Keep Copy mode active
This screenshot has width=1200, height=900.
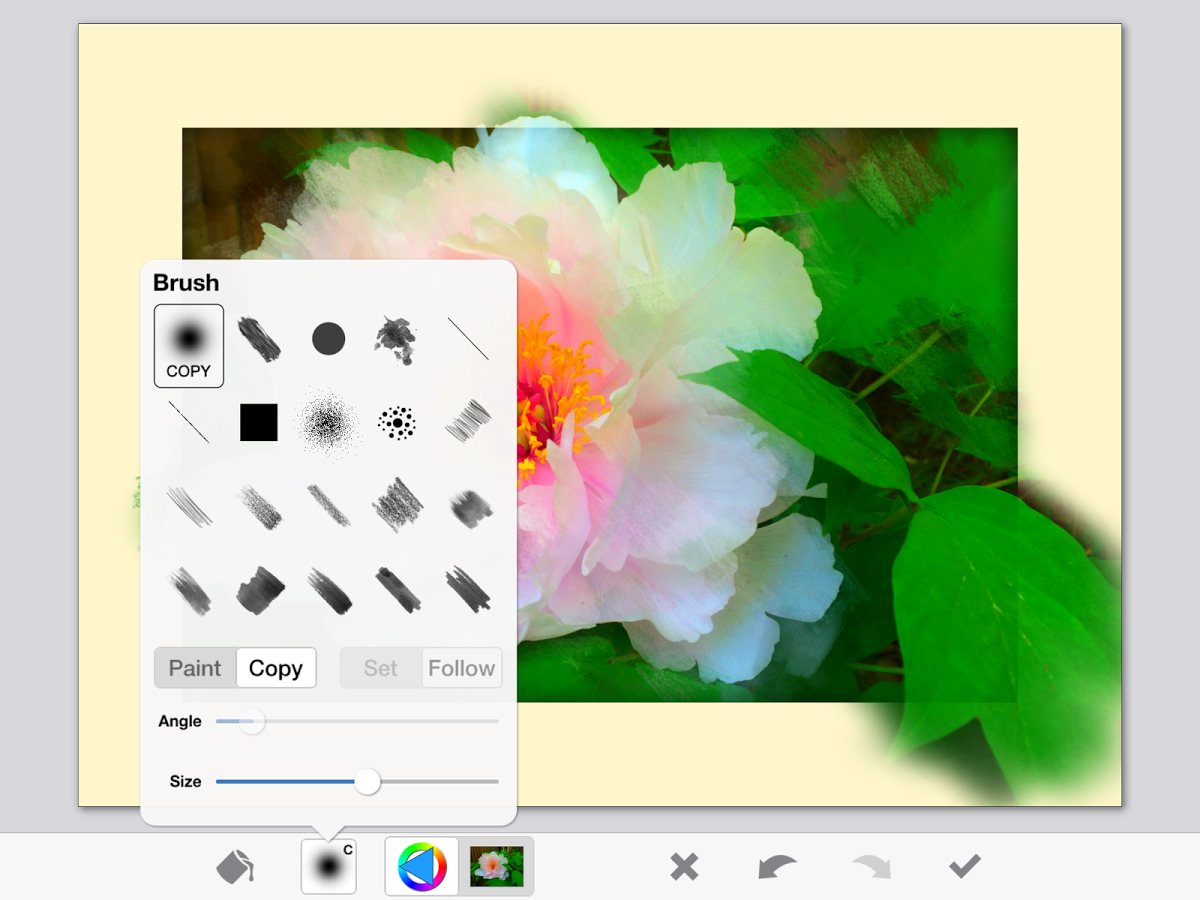tap(276, 668)
